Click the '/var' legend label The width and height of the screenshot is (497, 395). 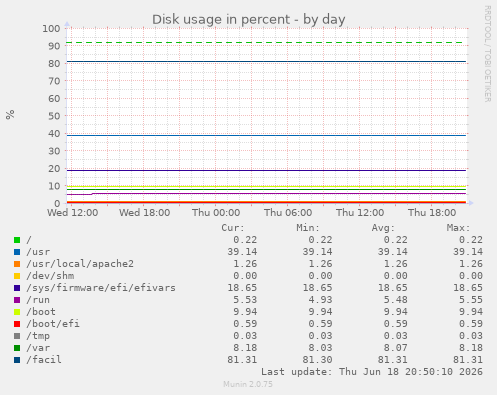(x=38, y=348)
